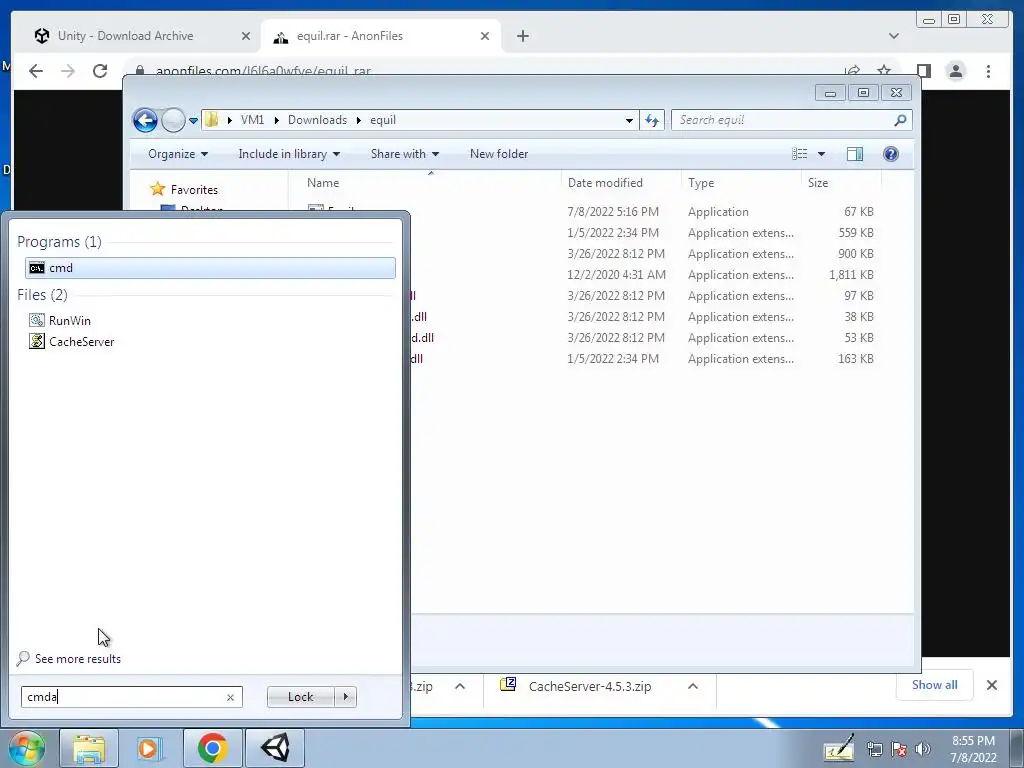Click the Windows Start orb
The image size is (1024, 768).
coord(27,748)
